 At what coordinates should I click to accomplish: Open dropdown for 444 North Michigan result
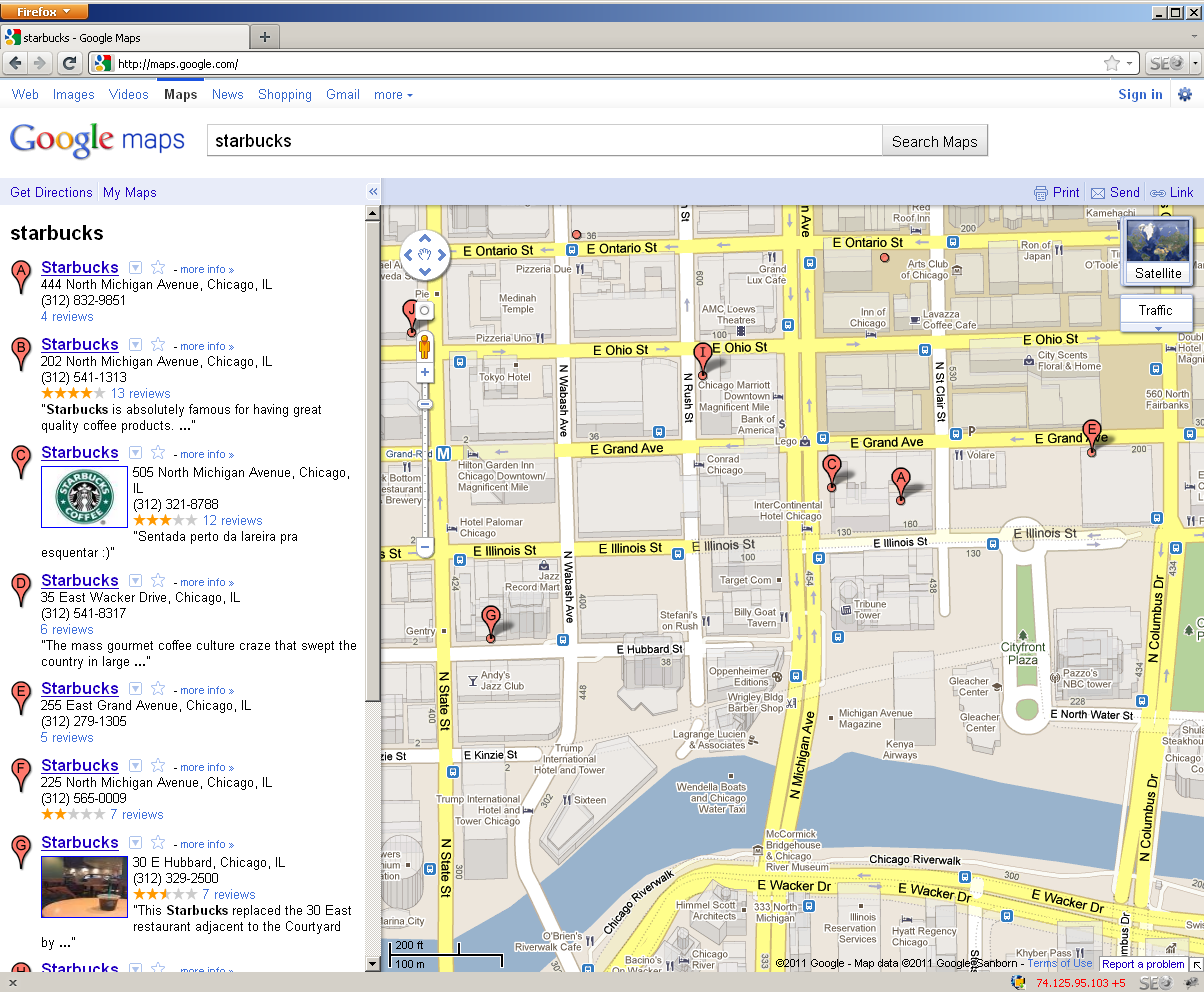135,268
